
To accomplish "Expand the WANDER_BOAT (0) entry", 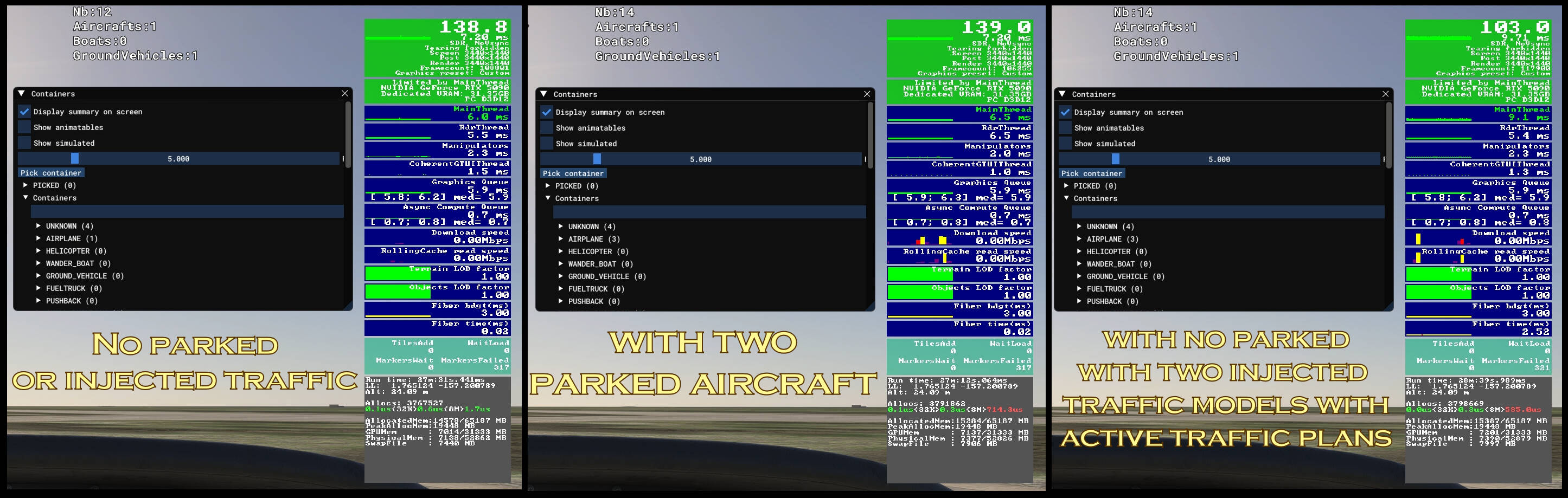I will 39,263.
